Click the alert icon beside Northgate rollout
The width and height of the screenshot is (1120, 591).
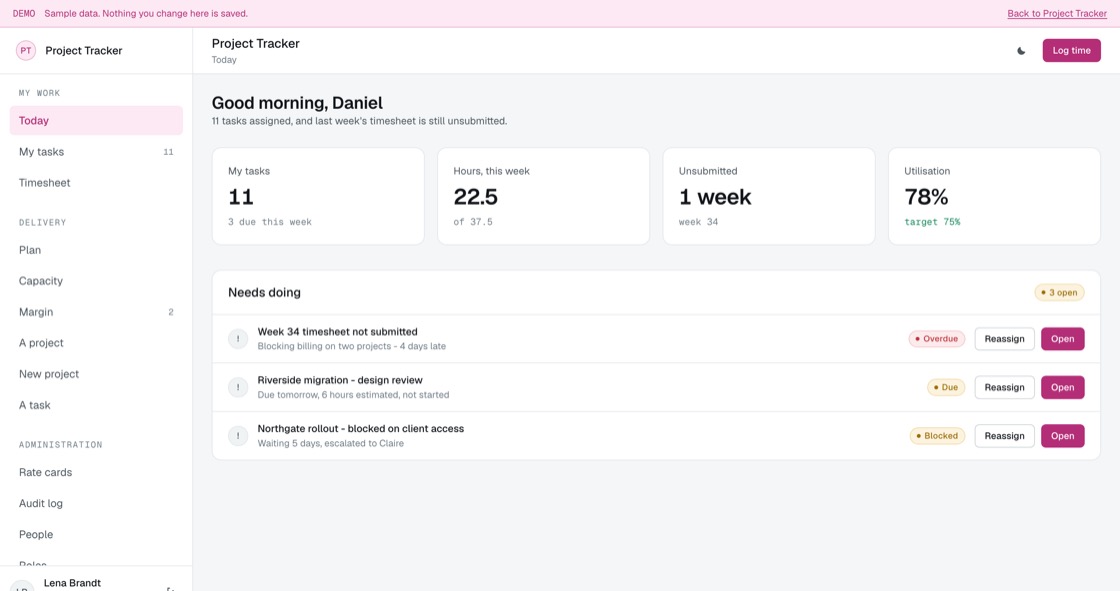(238, 436)
